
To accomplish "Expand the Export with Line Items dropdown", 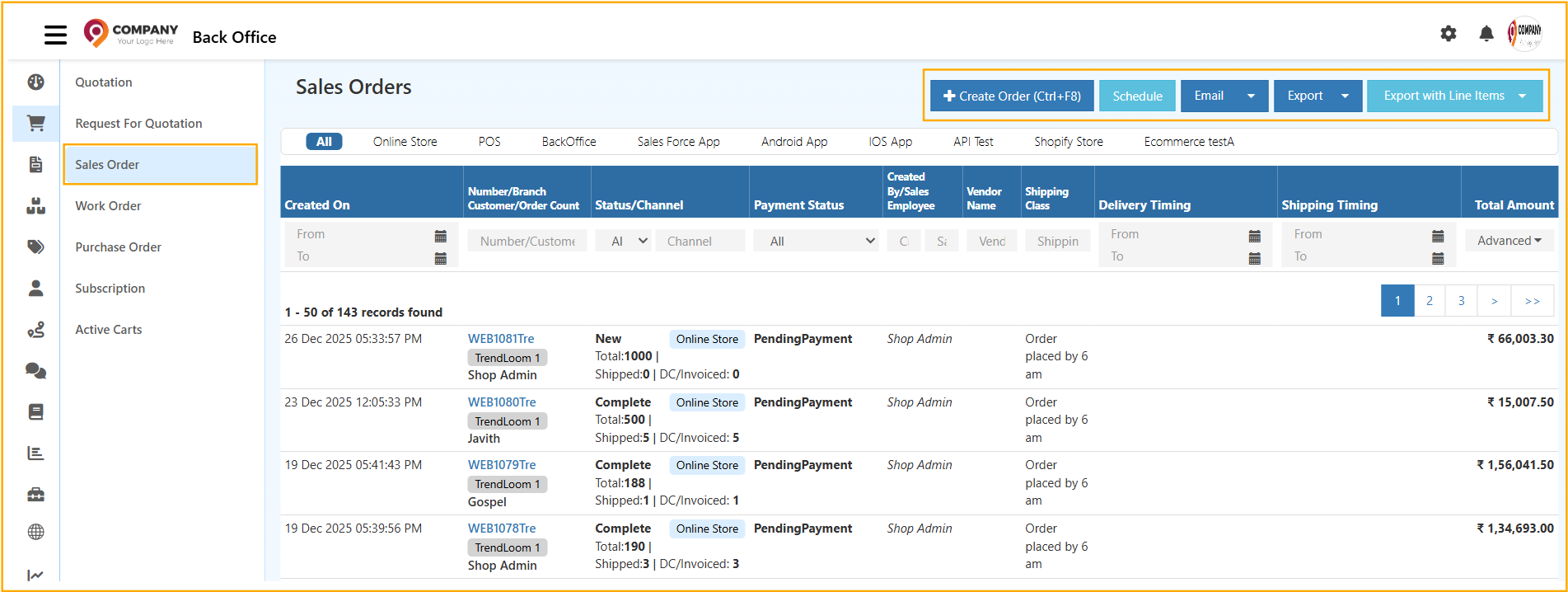I will click(1523, 96).
